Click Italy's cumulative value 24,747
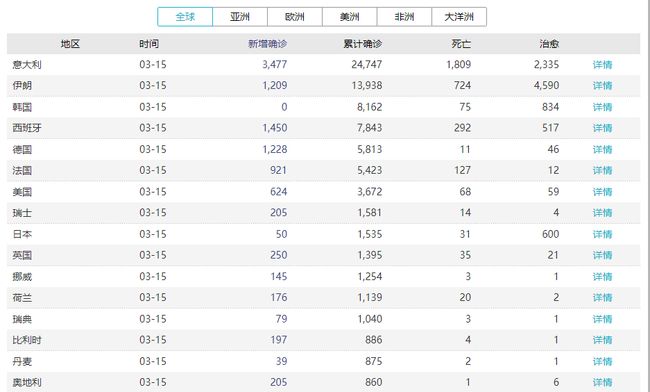Viewport: 650px width, 392px height. pos(366,65)
